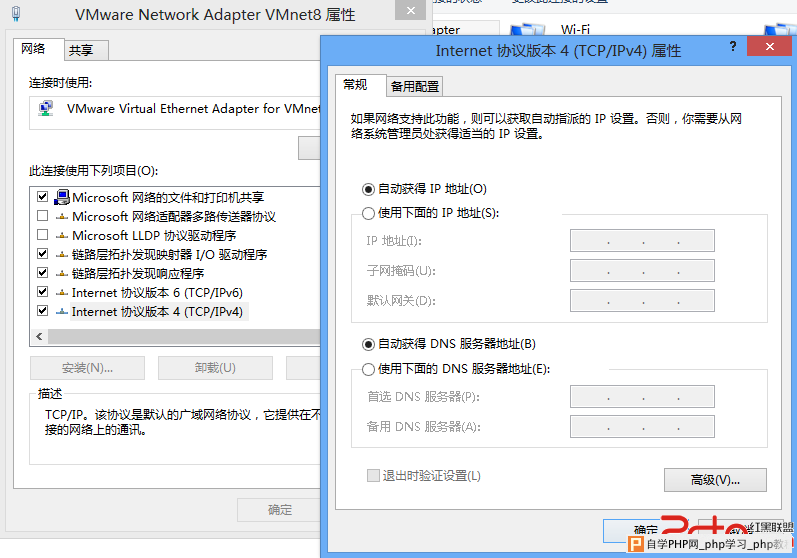Click 链路层拓扑发现响应程序 icon
The width and height of the screenshot is (797, 558).
62,273
